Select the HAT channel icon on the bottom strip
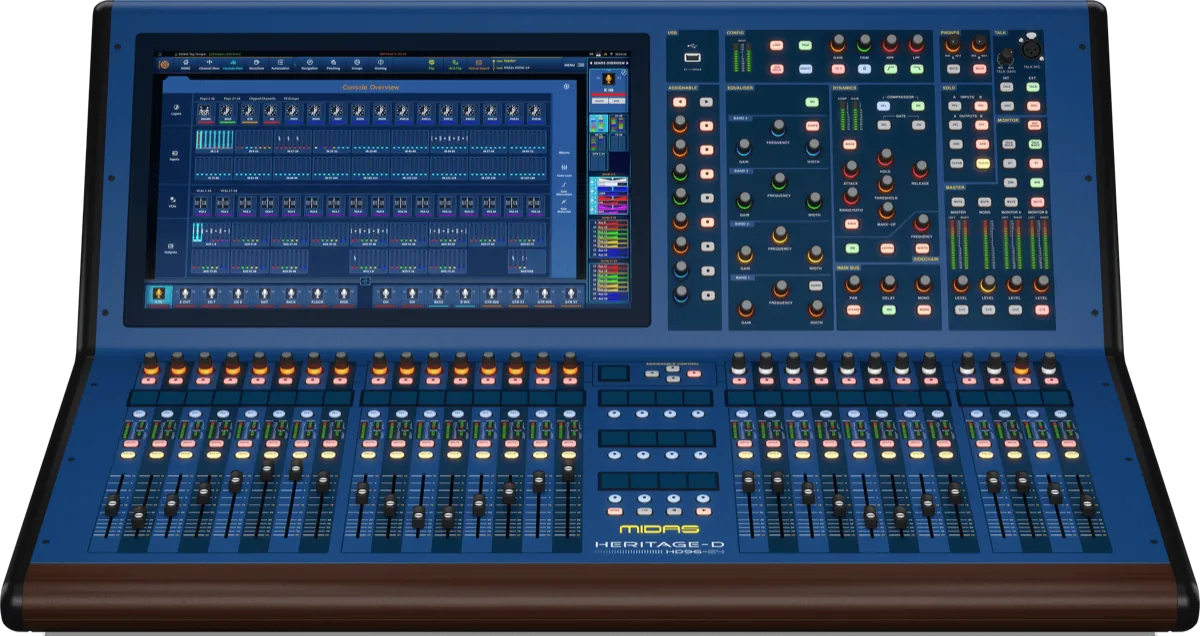The image size is (1200, 636). click(264, 294)
